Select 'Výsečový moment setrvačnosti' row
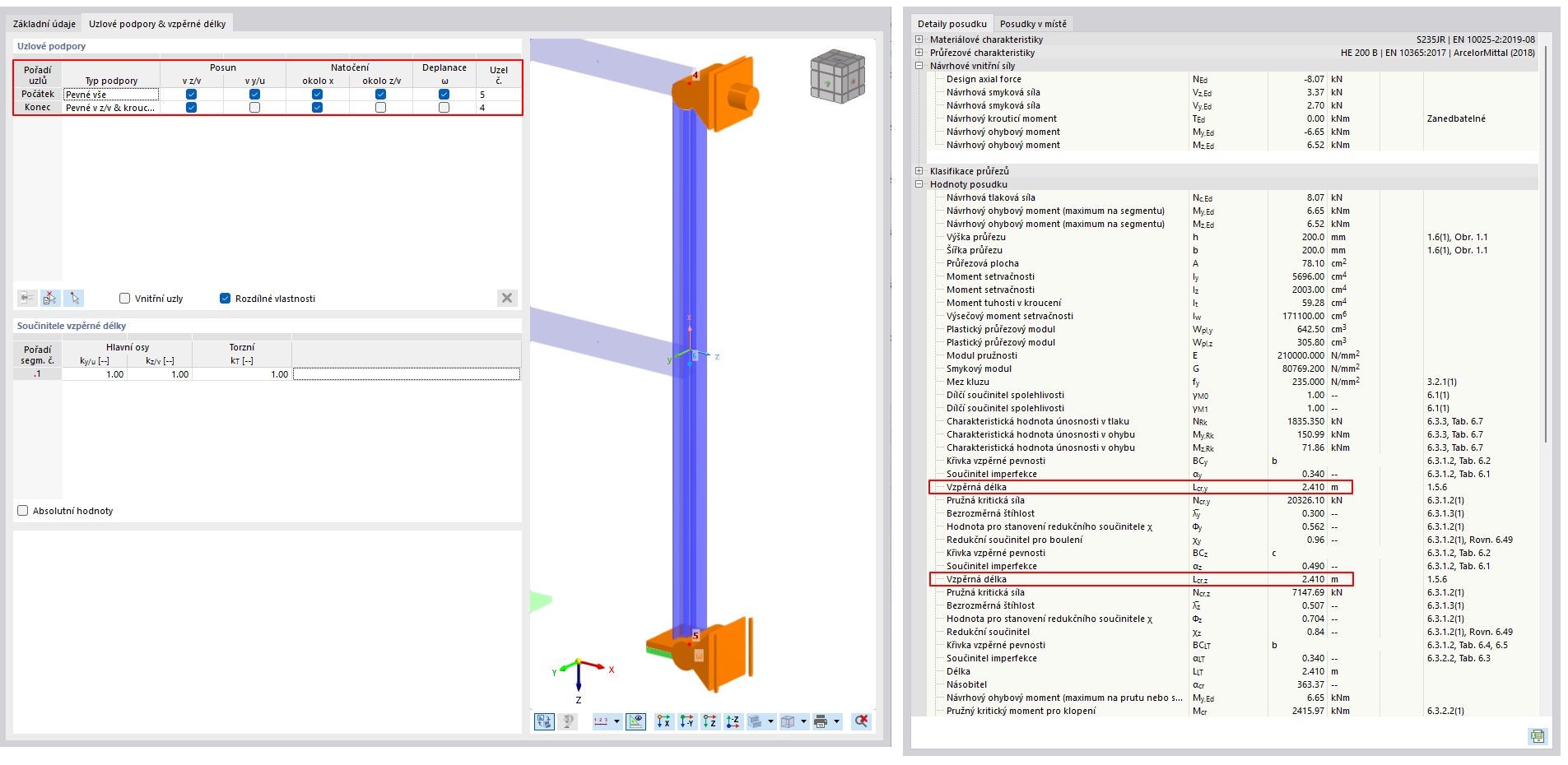1568x765 pixels. coord(1233,316)
